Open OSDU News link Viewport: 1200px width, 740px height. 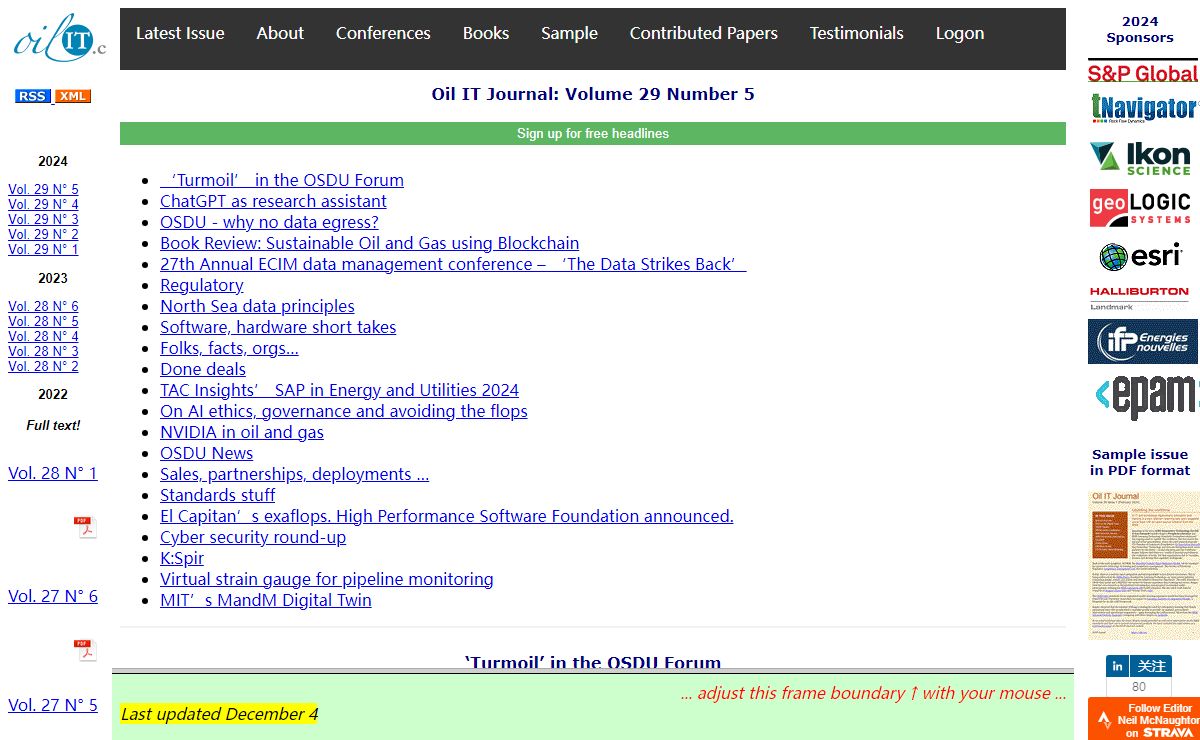click(x=206, y=453)
